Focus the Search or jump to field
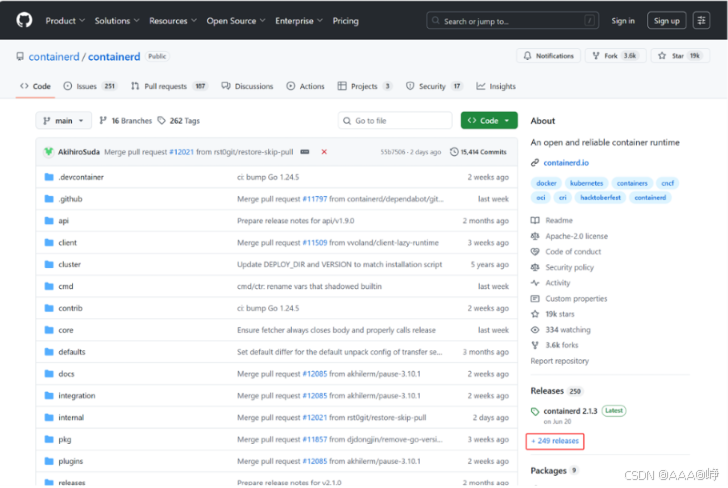Screen dimensions: 728x488 point(512,21)
